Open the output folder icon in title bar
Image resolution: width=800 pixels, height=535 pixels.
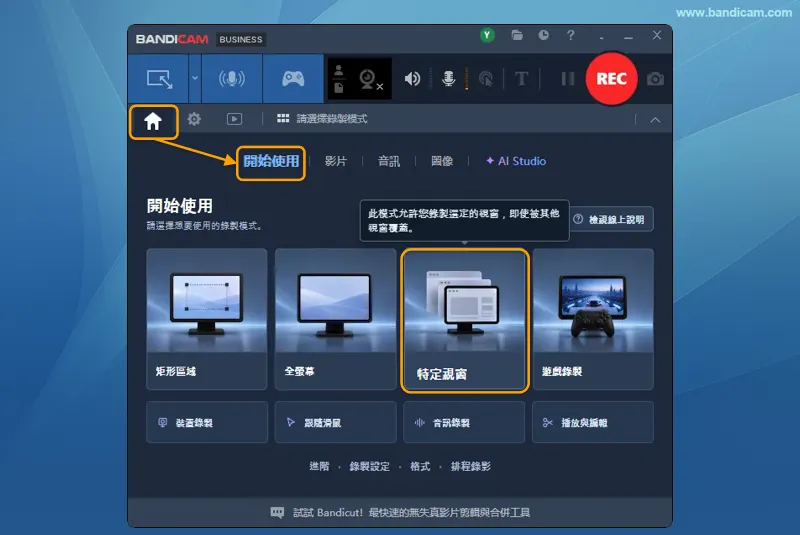(x=517, y=35)
